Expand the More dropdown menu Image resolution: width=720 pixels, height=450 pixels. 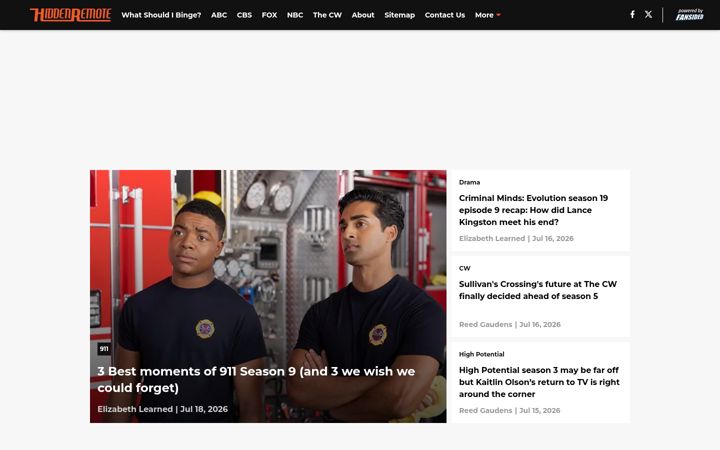click(487, 15)
